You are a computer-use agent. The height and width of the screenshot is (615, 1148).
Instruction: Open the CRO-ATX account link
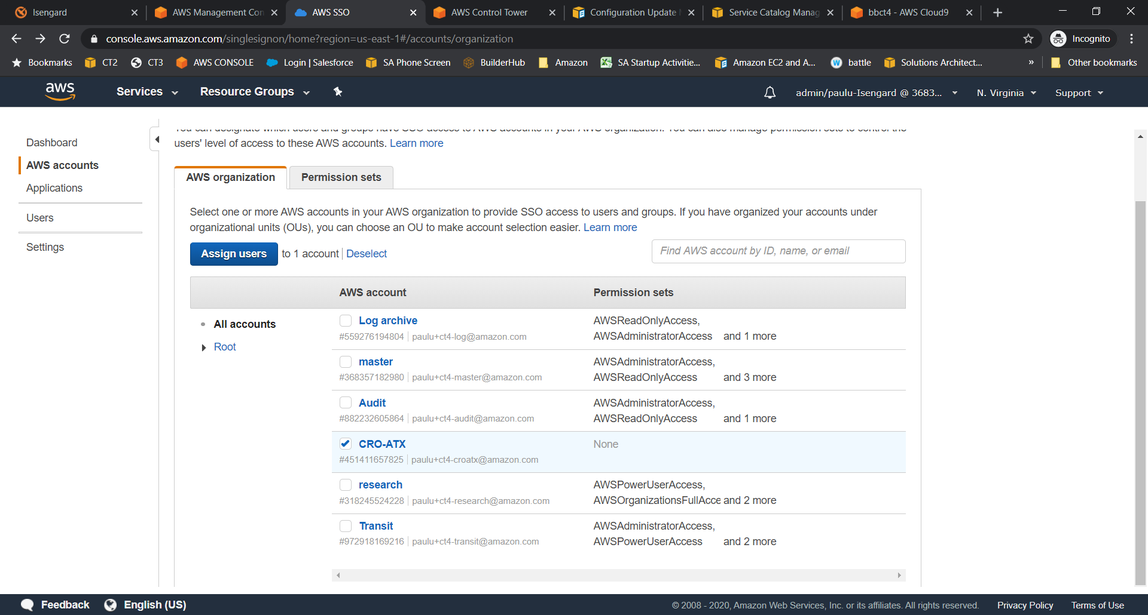(x=382, y=444)
